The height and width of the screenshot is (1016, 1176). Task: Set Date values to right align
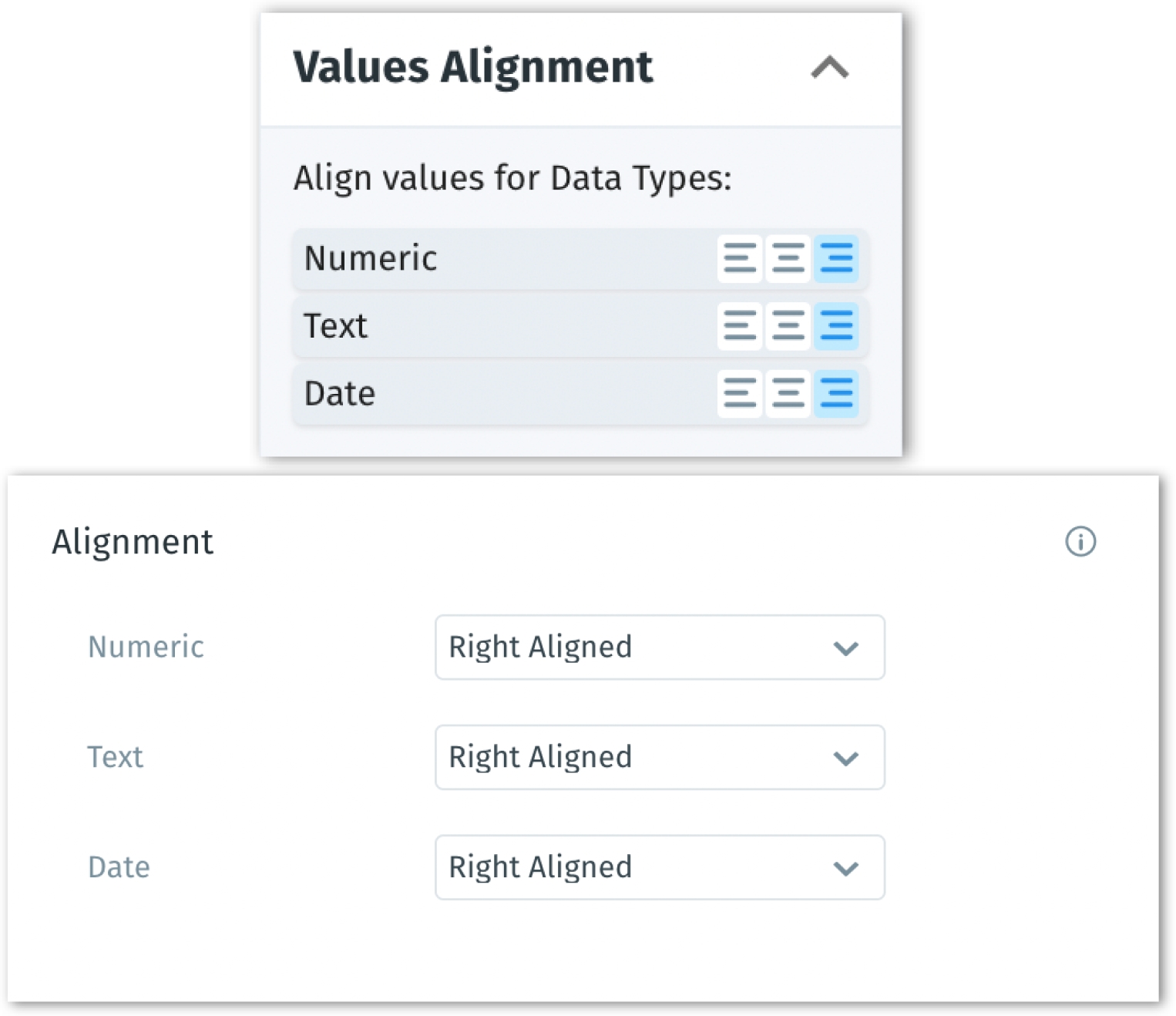point(836,394)
